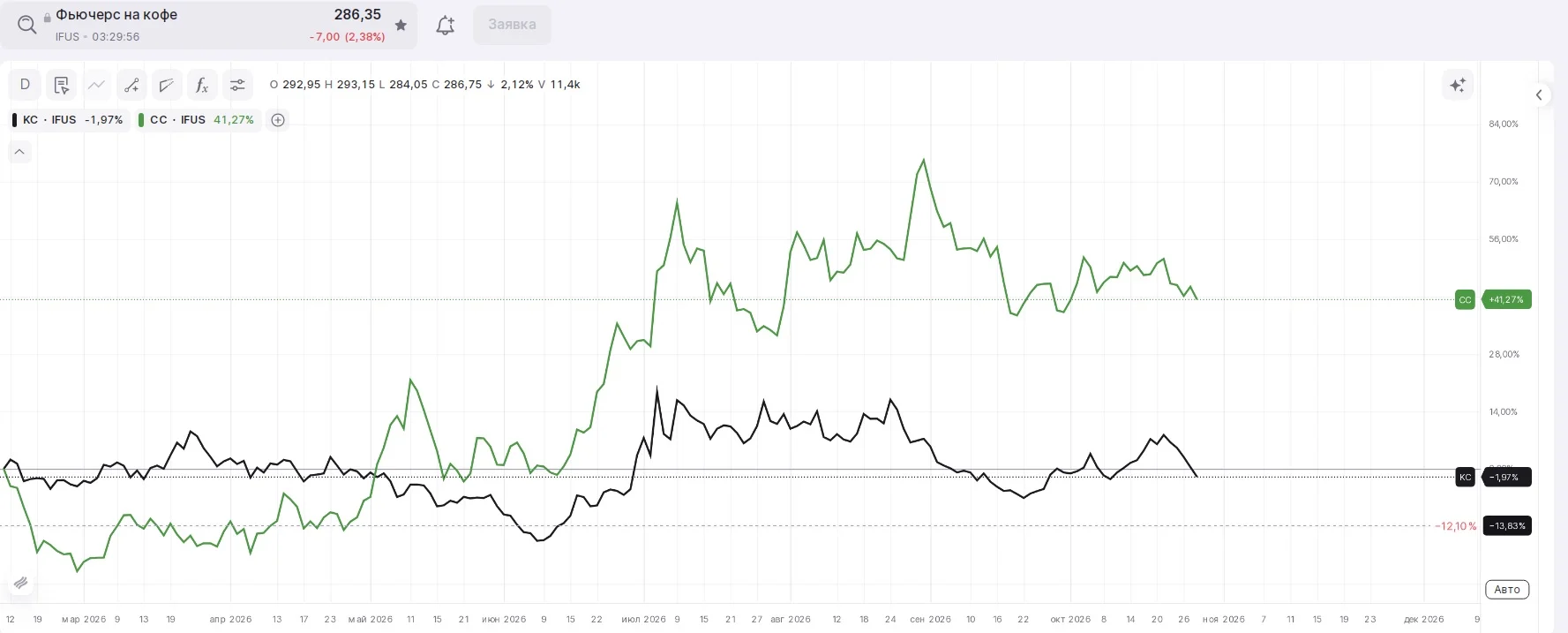Click the CC +41,27% price label

click(1506, 299)
